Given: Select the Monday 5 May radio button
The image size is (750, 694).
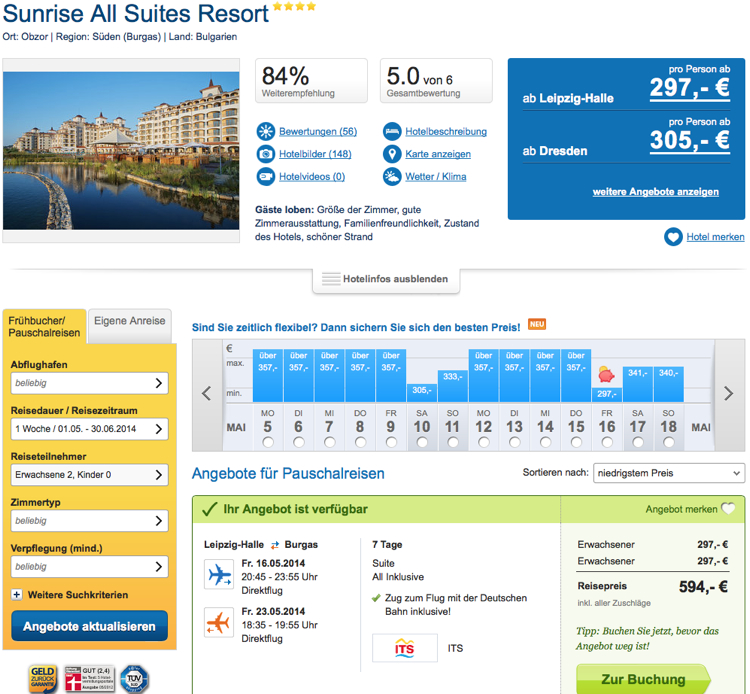Looking at the screenshot, I should (x=268, y=442).
